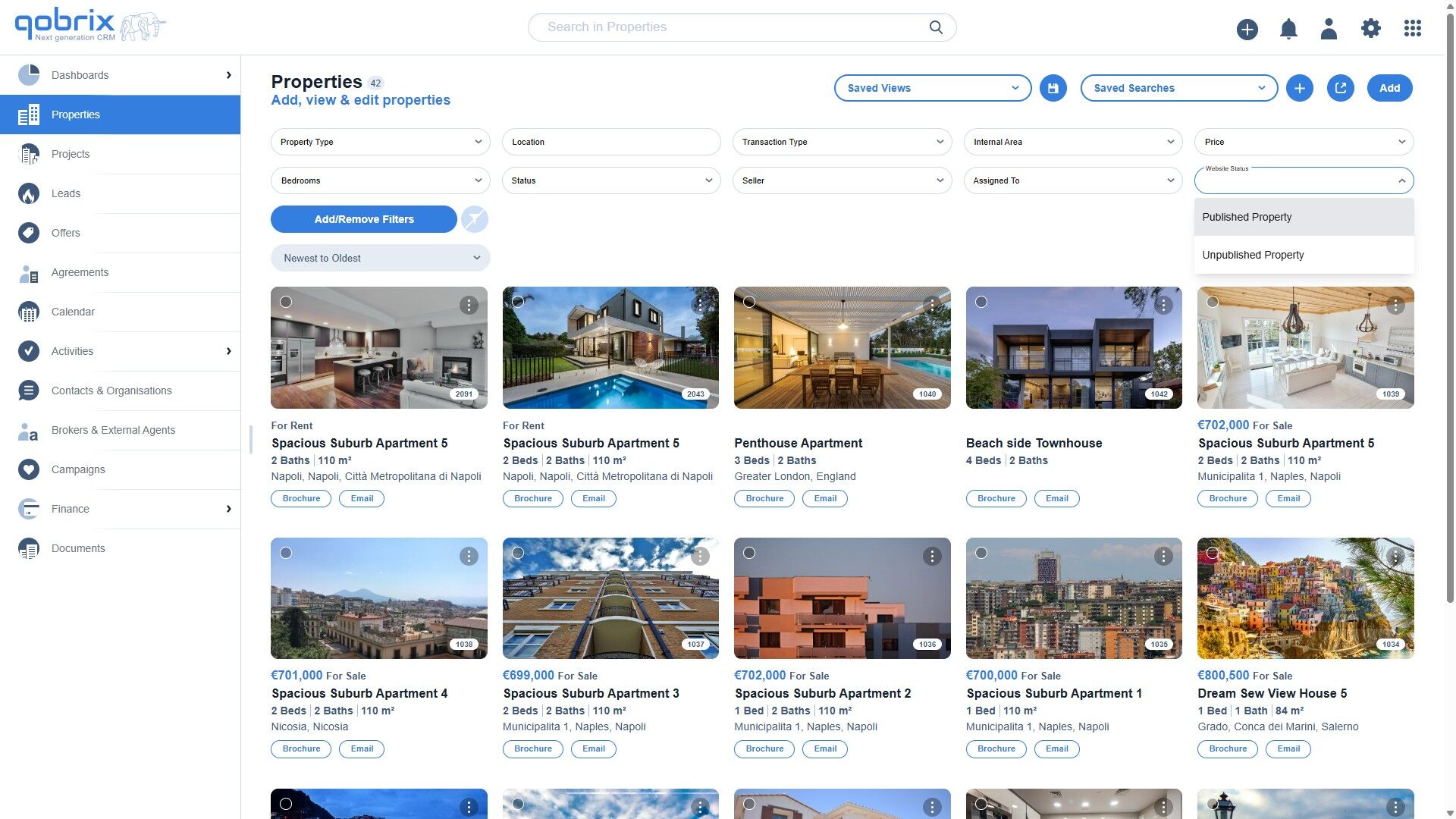Viewport: 1456px width, 819px height.
Task: Open options menu for property 2091
Action: pyautogui.click(x=469, y=305)
